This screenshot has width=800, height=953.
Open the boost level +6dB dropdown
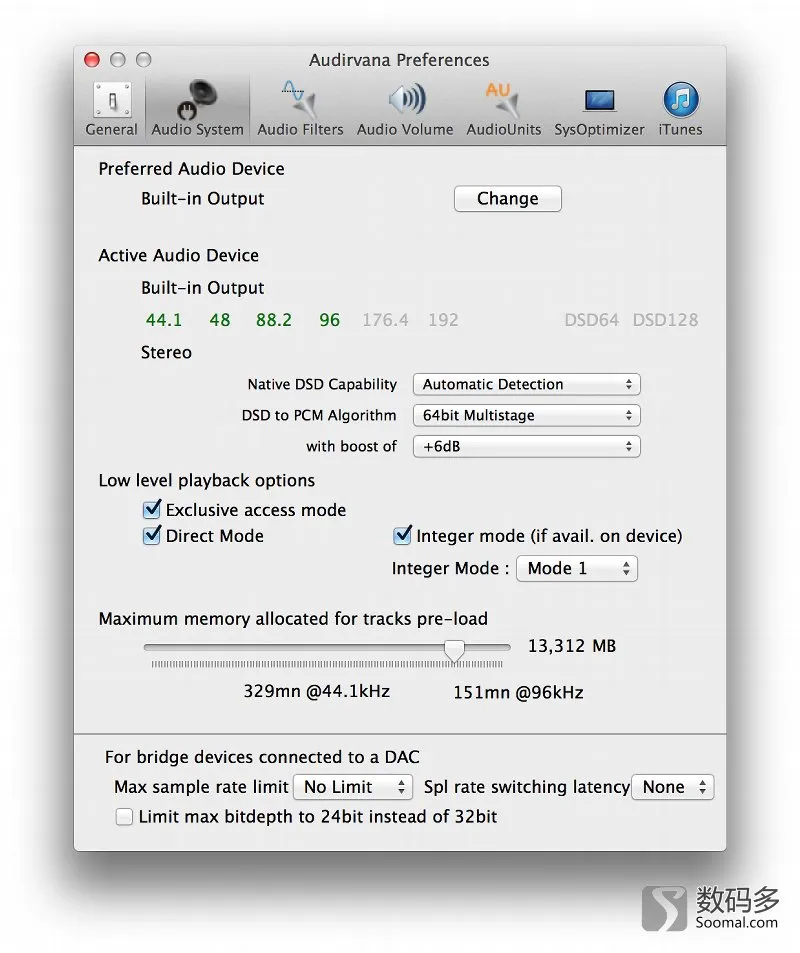pos(526,447)
